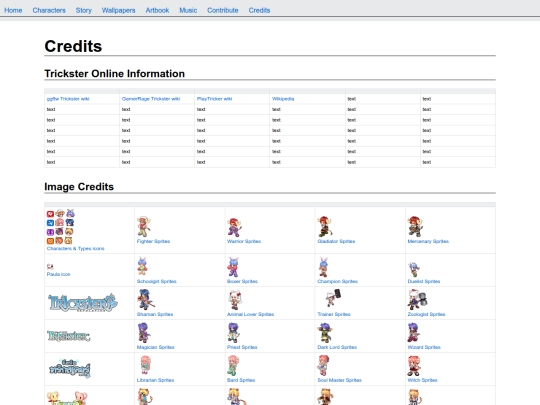Click the Witch sprite image
The image size is (540, 405).
(414, 366)
